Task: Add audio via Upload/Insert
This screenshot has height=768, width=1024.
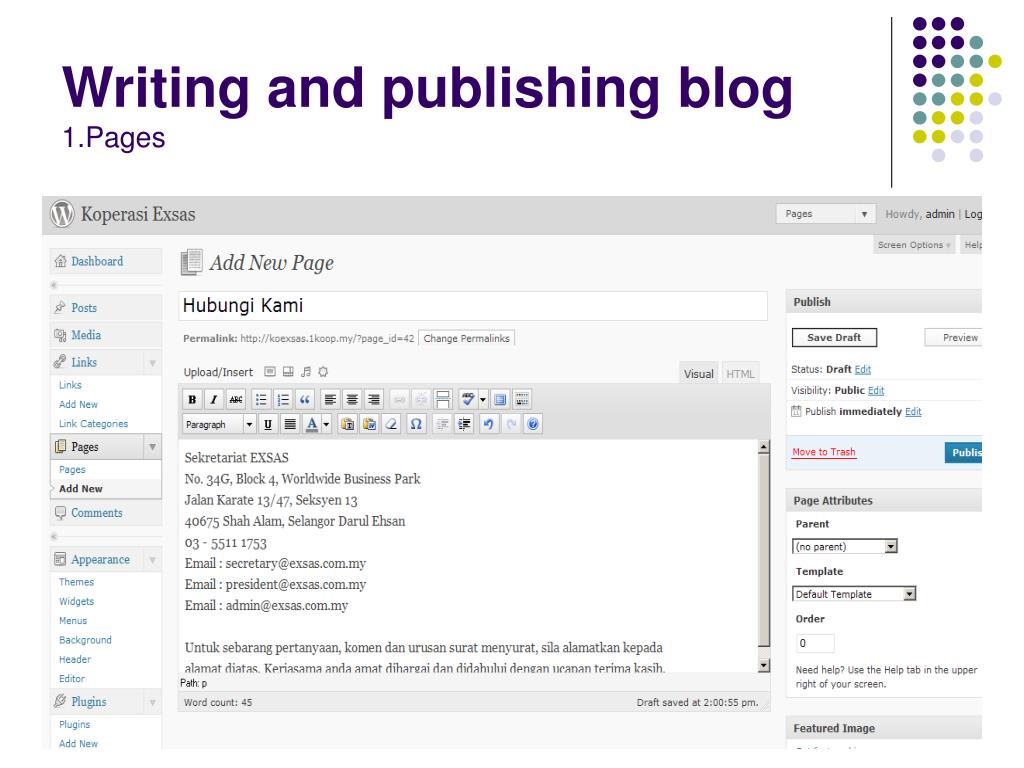Action: tap(306, 372)
